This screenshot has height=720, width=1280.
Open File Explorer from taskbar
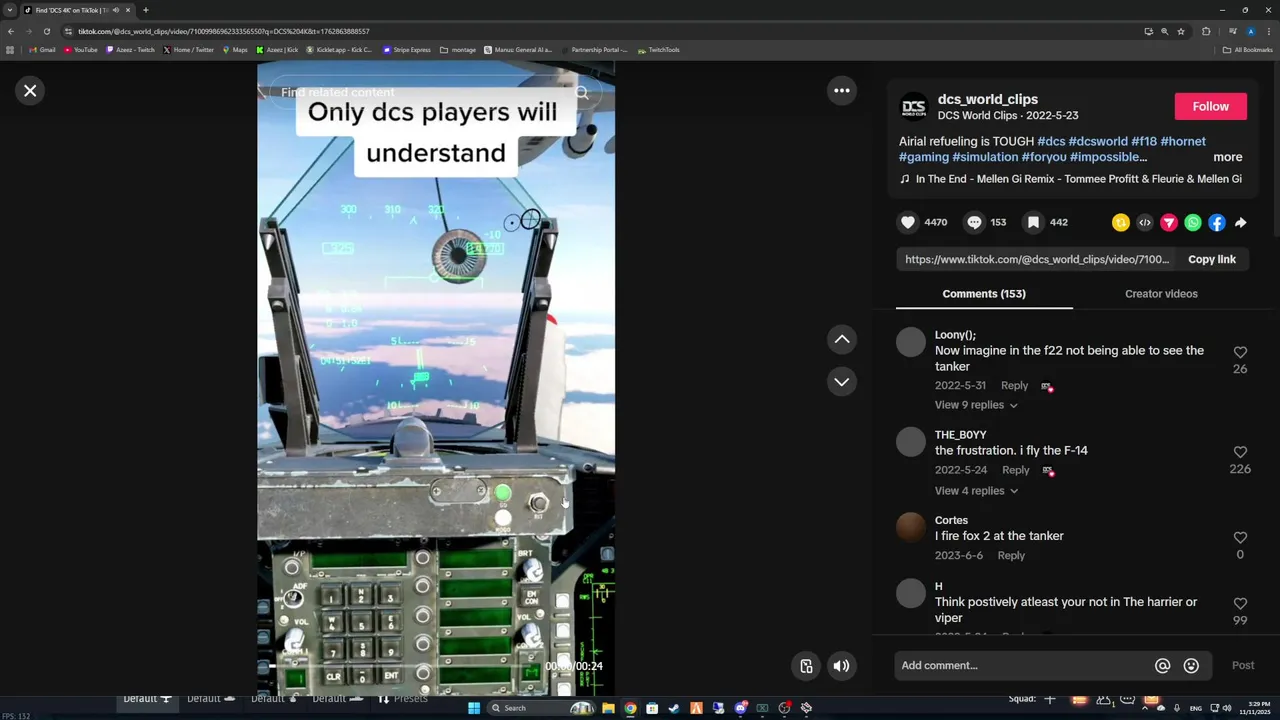tap(608, 708)
